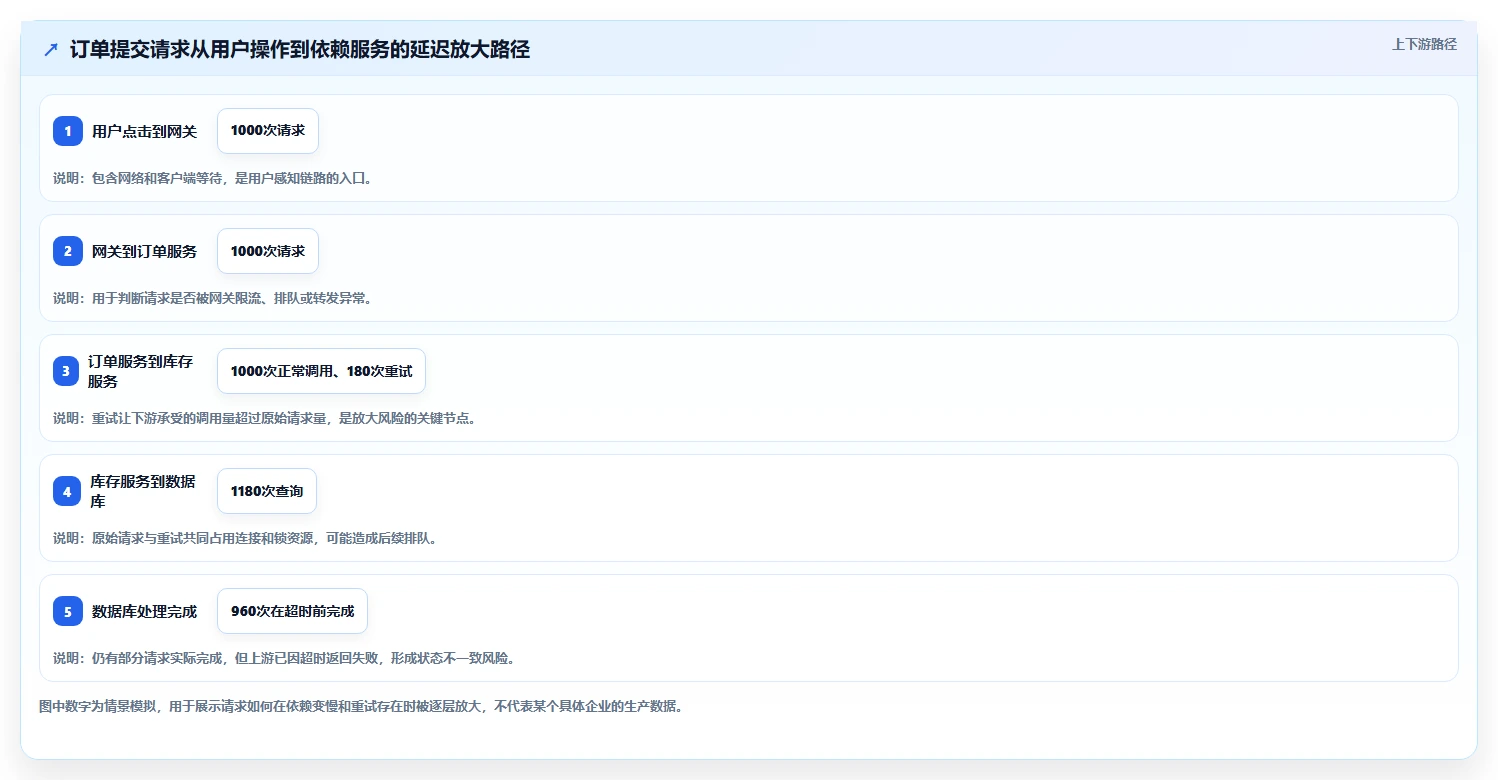This screenshot has width=1498, height=780.
Task: Click the note 重试让下游承受的调用量超过原始请求量
Action: [265, 418]
